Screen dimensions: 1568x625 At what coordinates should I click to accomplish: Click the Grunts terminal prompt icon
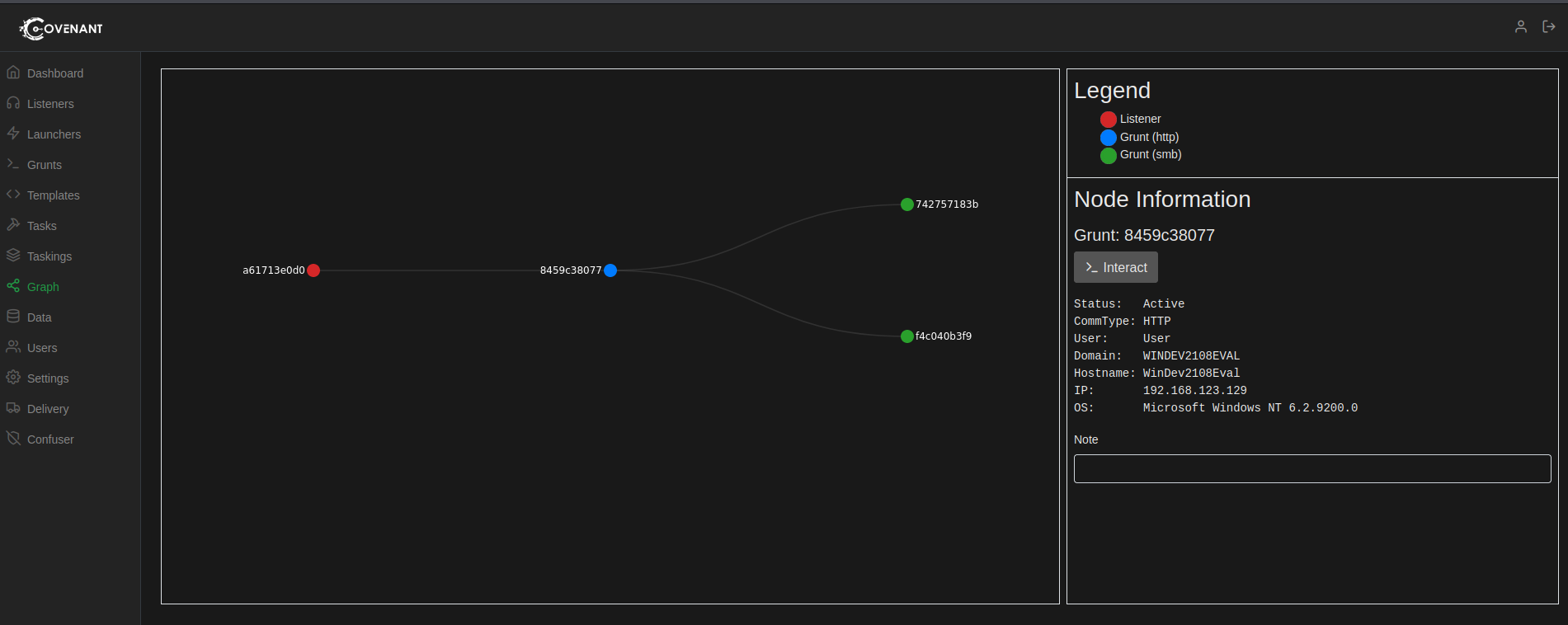pyautogui.click(x=13, y=164)
